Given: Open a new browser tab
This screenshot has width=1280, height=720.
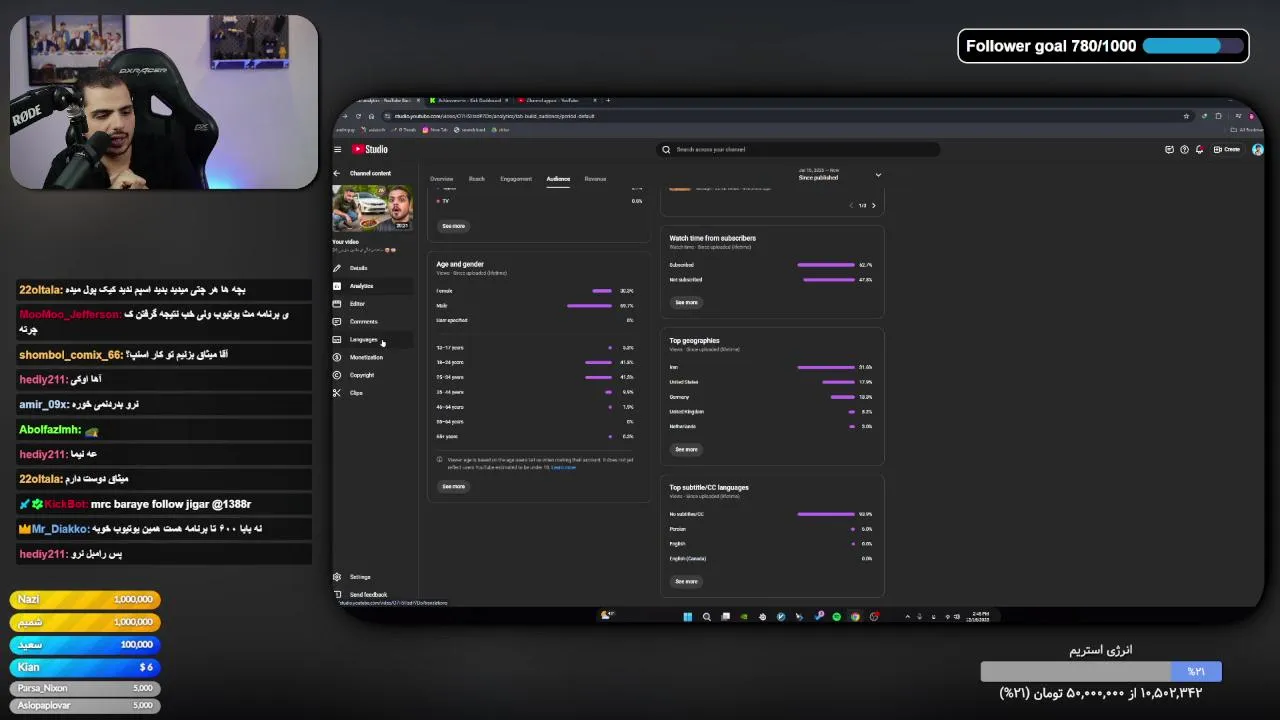Looking at the screenshot, I should [x=608, y=100].
